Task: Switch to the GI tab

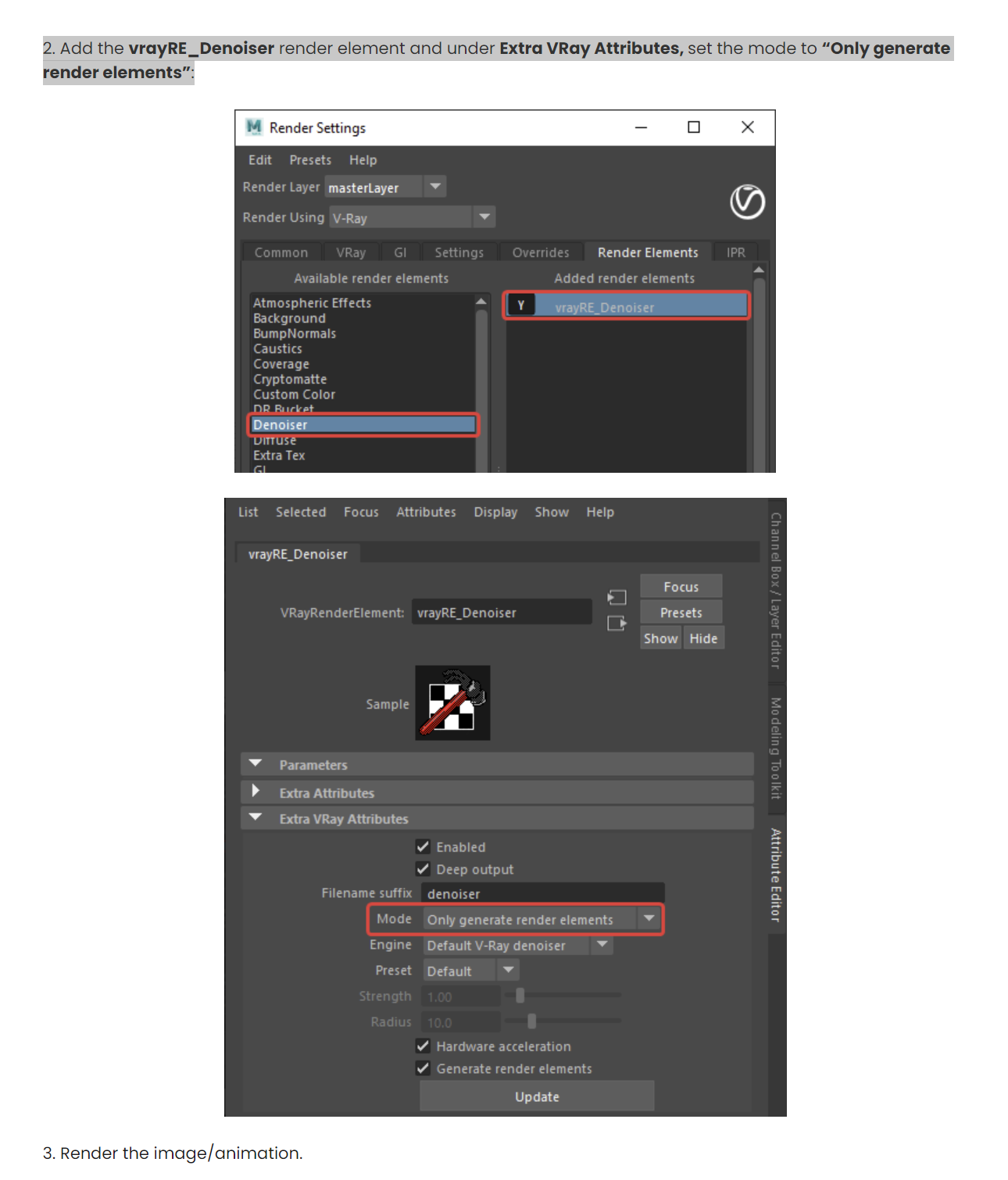Action: point(400,252)
